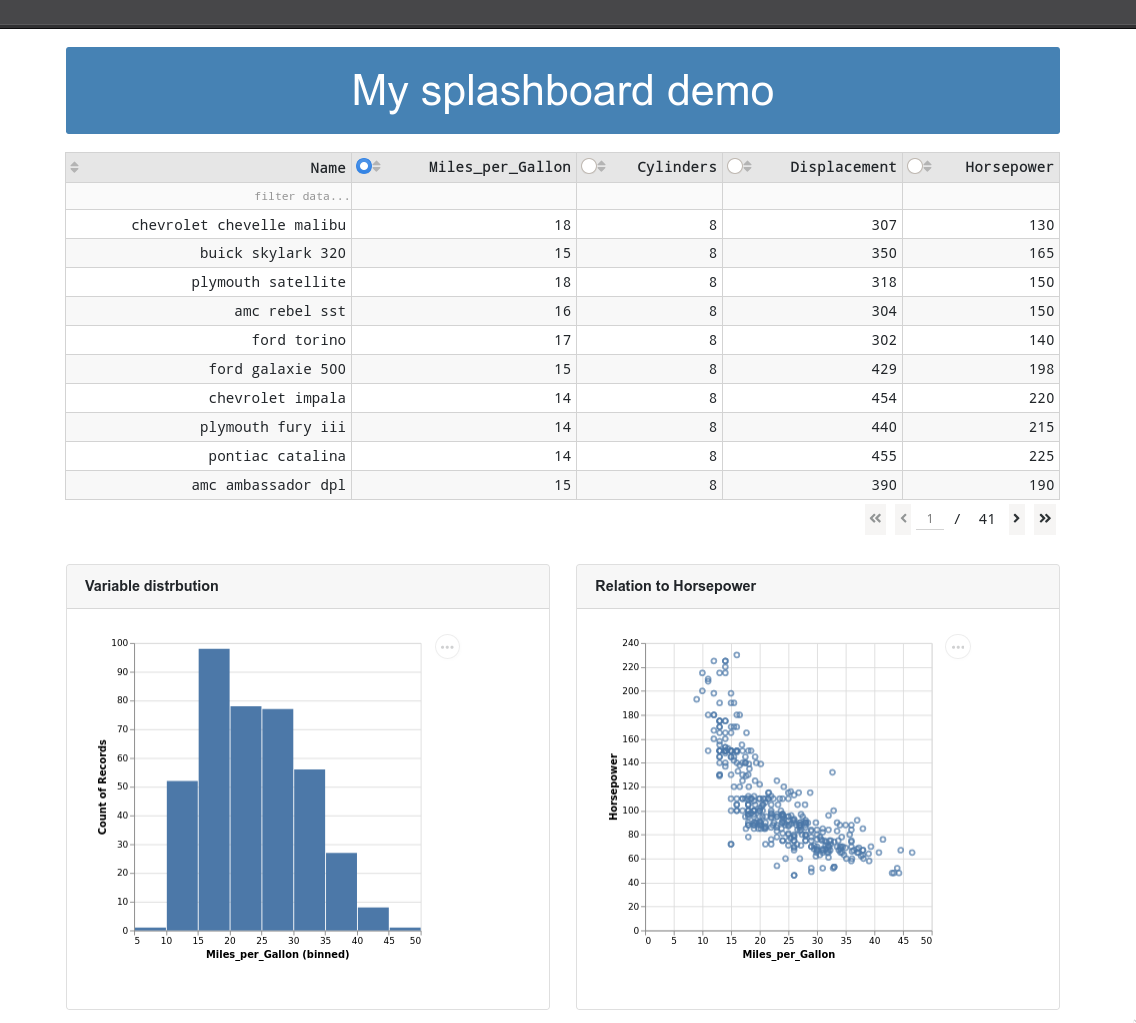Viewport: 1136px width, 1023px height.
Task: Open the scatter plot actions menu
Action: pyautogui.click(x=958, y=647)
